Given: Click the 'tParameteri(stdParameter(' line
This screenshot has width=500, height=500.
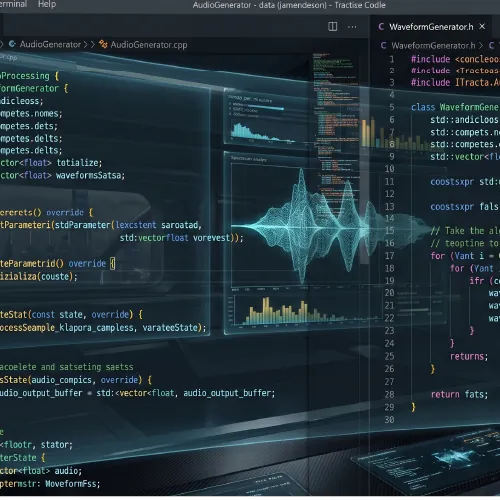Looking at the screenshot, I should [101, 225].
